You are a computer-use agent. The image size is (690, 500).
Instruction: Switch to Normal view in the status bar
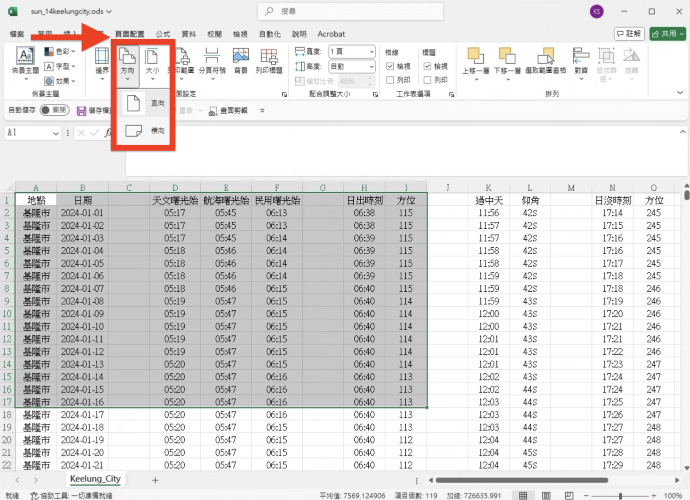pos(523,496)
